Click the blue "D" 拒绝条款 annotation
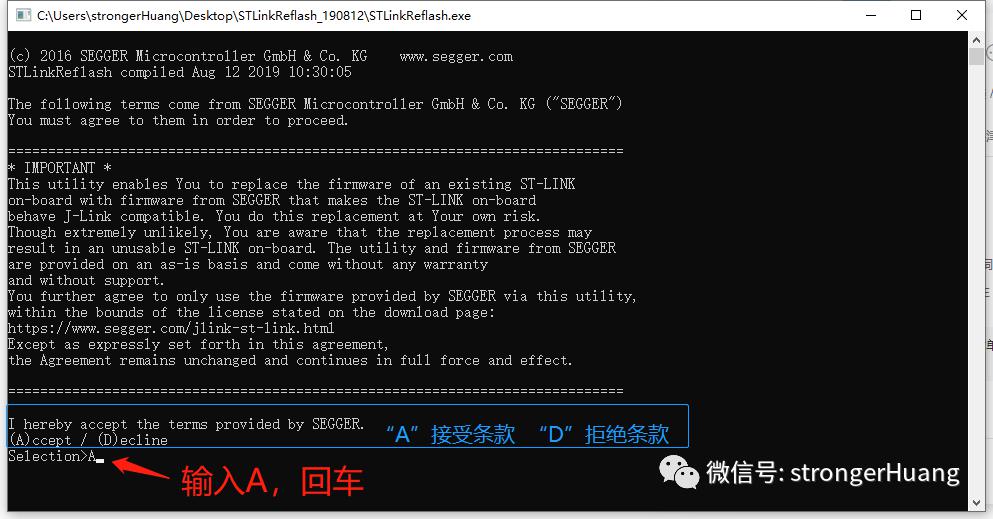The image size is (993, 519). point(604,434)
